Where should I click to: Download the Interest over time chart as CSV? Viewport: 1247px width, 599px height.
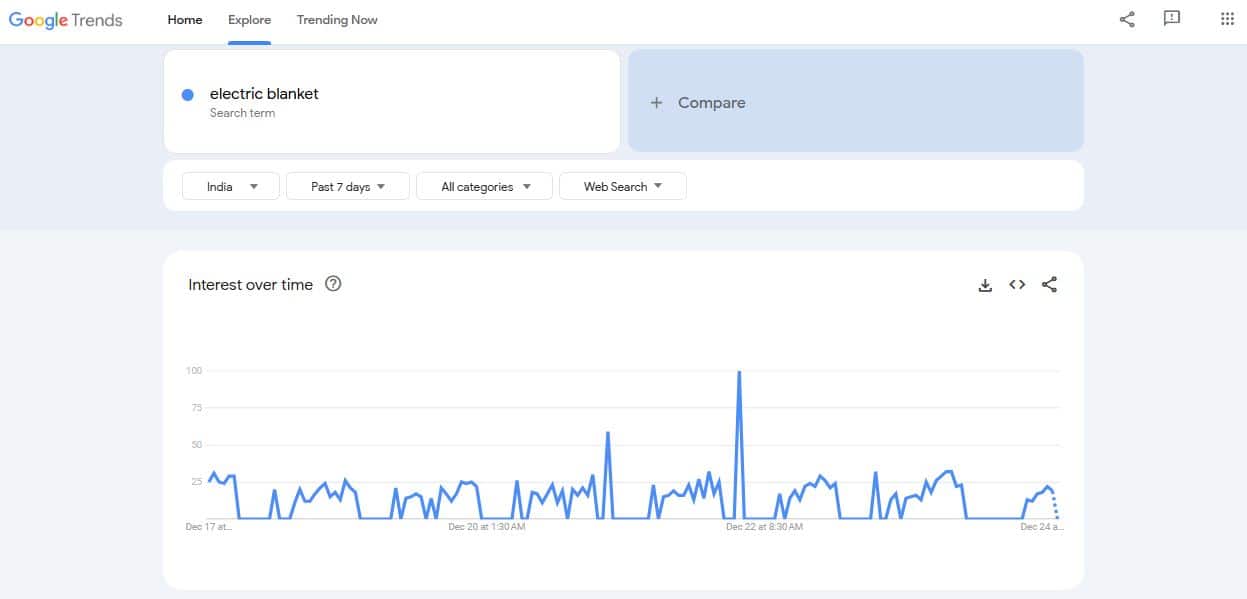coord(985,285)
